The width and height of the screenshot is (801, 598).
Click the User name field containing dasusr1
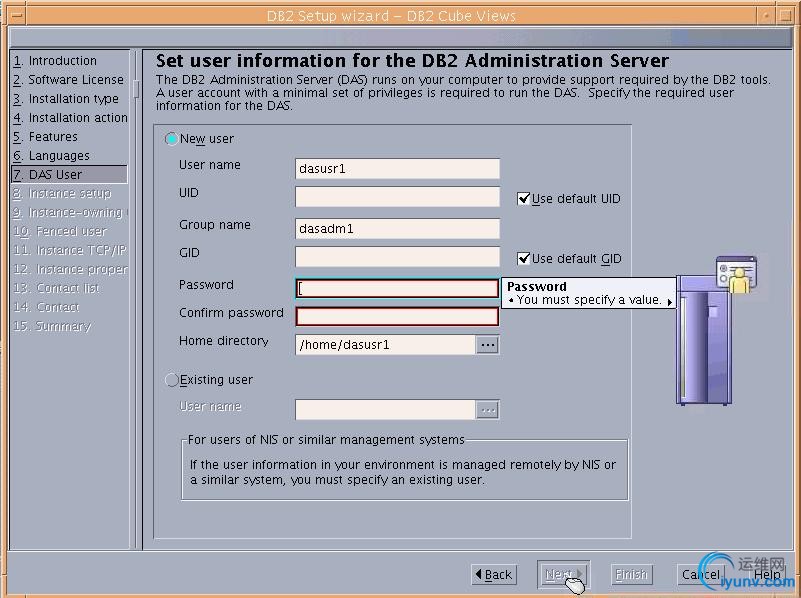coord(397,169)
